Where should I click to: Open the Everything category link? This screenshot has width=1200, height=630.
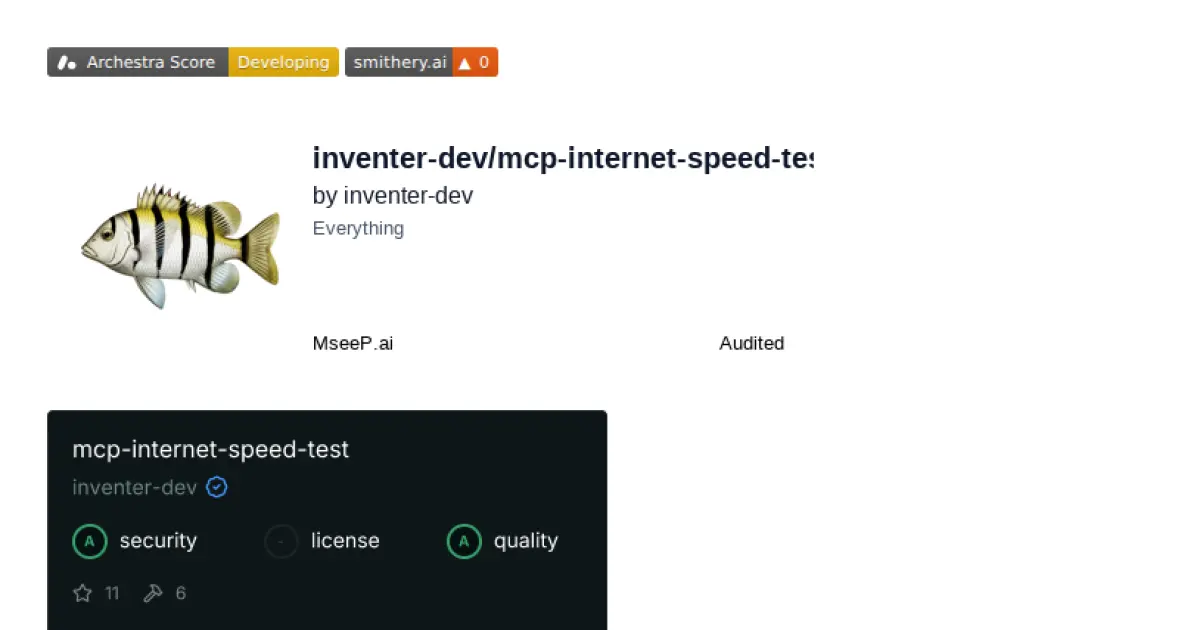pyautogui.click(x=358, y=228)
